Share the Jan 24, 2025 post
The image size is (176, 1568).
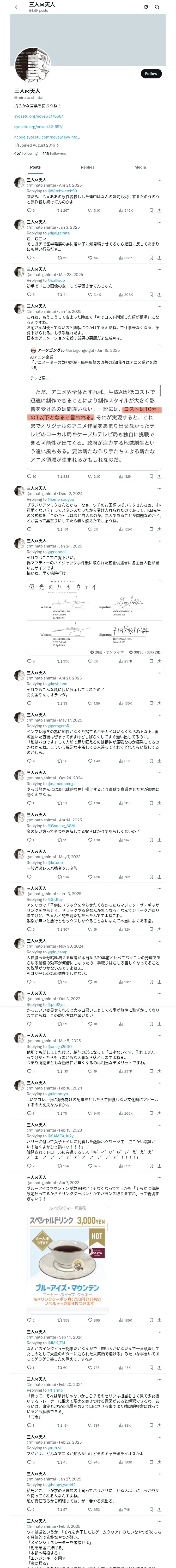[x=159, y=661]
